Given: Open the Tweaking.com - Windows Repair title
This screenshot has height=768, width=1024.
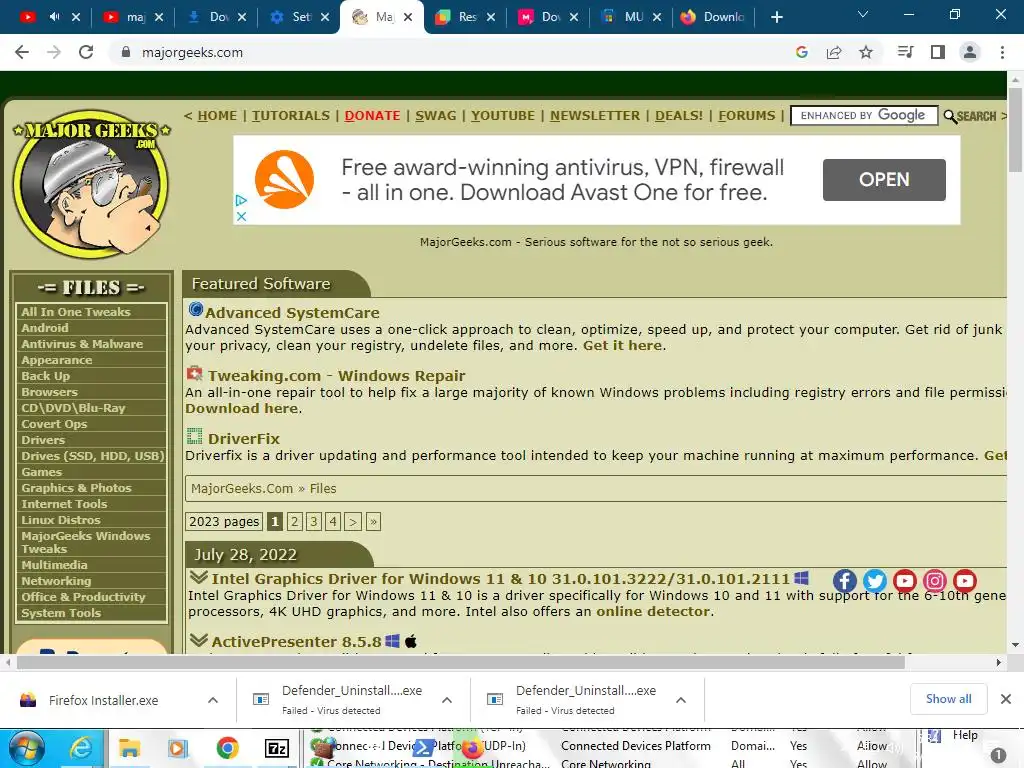Looking at the screenshot, I should [x=336, y=376].
